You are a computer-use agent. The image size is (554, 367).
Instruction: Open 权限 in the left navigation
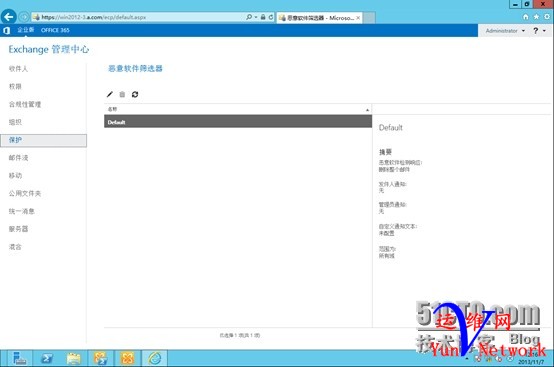tap(15, 86)
